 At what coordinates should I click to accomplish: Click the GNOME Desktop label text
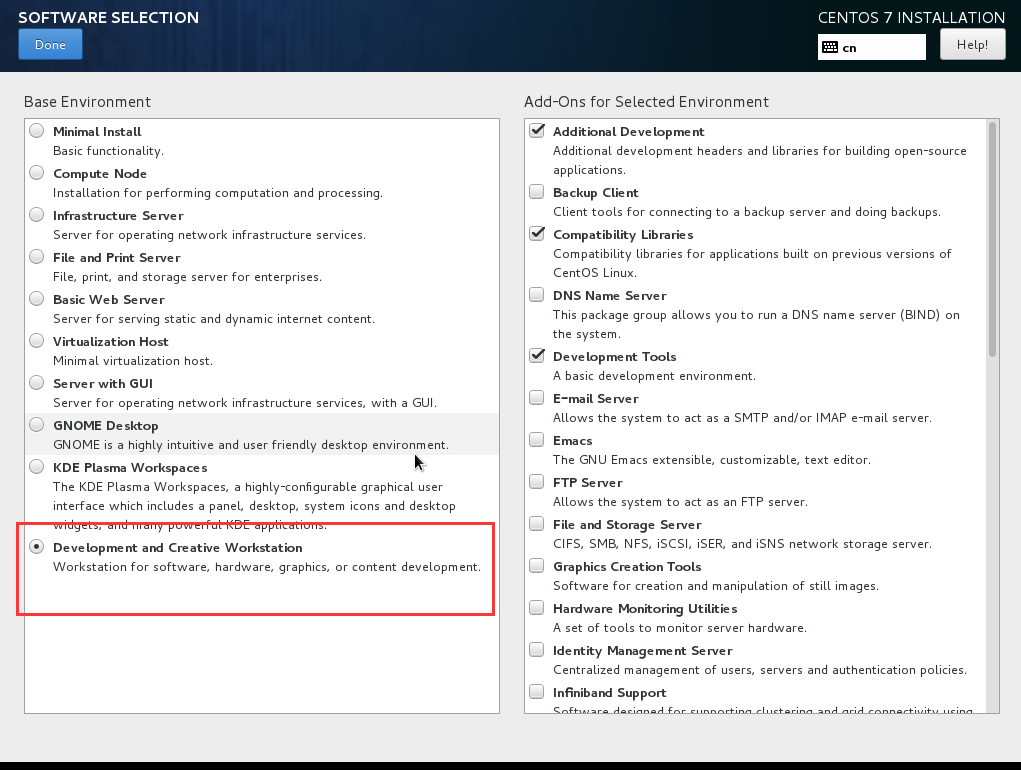click(105, 426)
